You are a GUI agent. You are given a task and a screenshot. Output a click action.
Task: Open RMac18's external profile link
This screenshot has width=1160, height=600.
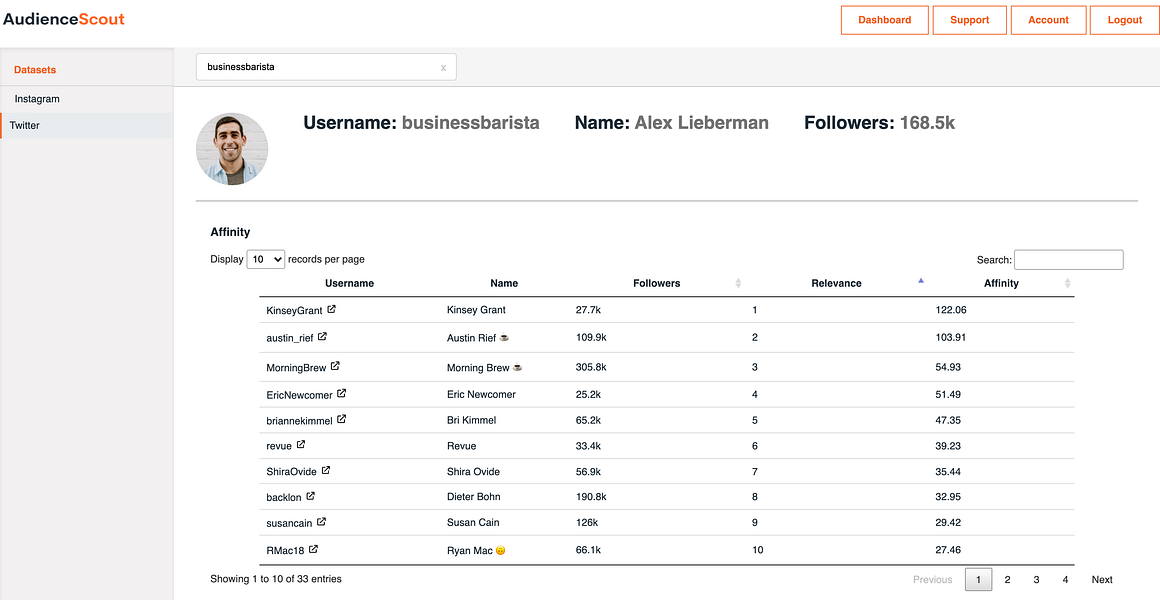point(313,549)
